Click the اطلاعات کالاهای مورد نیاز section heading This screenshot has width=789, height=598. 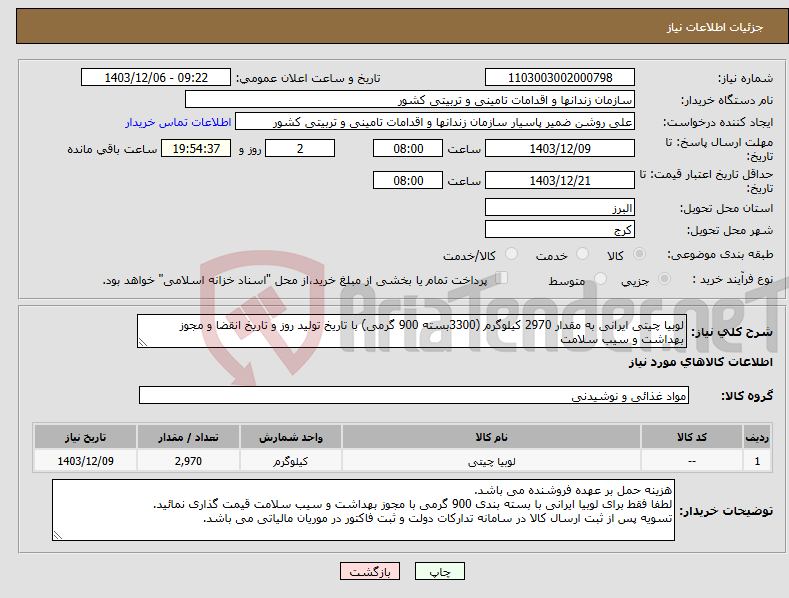coord(700,362)
